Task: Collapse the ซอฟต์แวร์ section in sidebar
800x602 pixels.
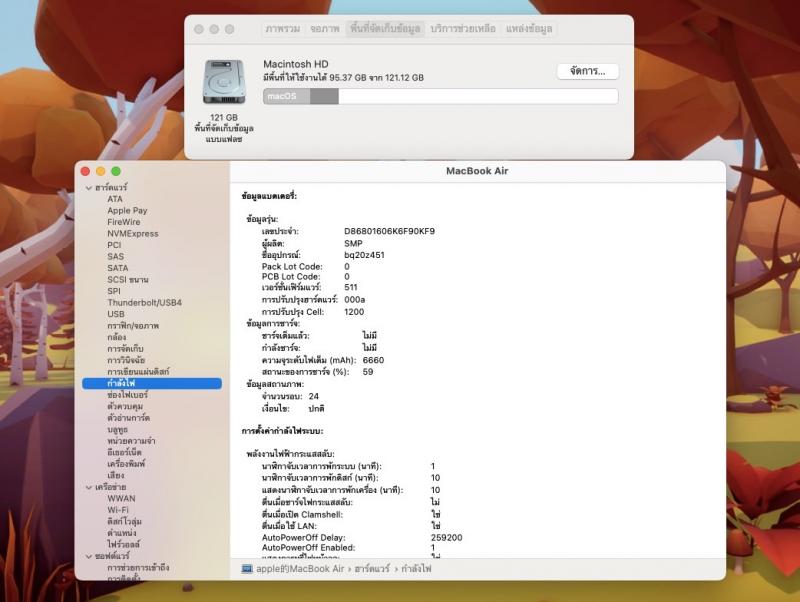Action: [x=89, y=556]
